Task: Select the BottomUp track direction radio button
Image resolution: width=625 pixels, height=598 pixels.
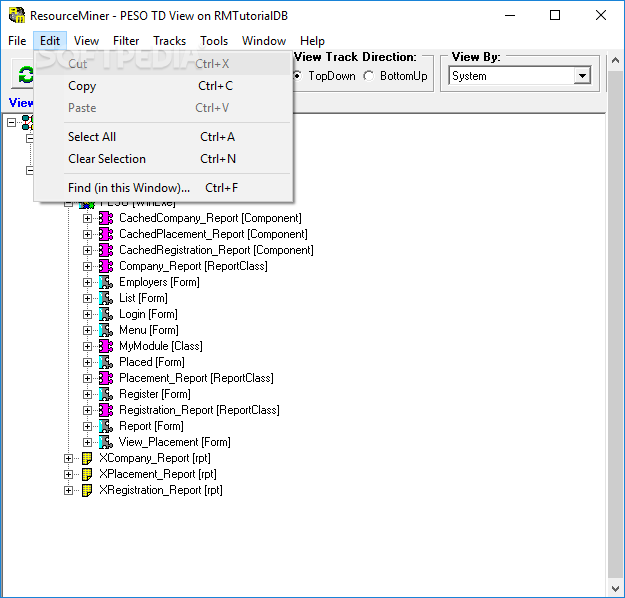Action: click(x=369, y=76)
